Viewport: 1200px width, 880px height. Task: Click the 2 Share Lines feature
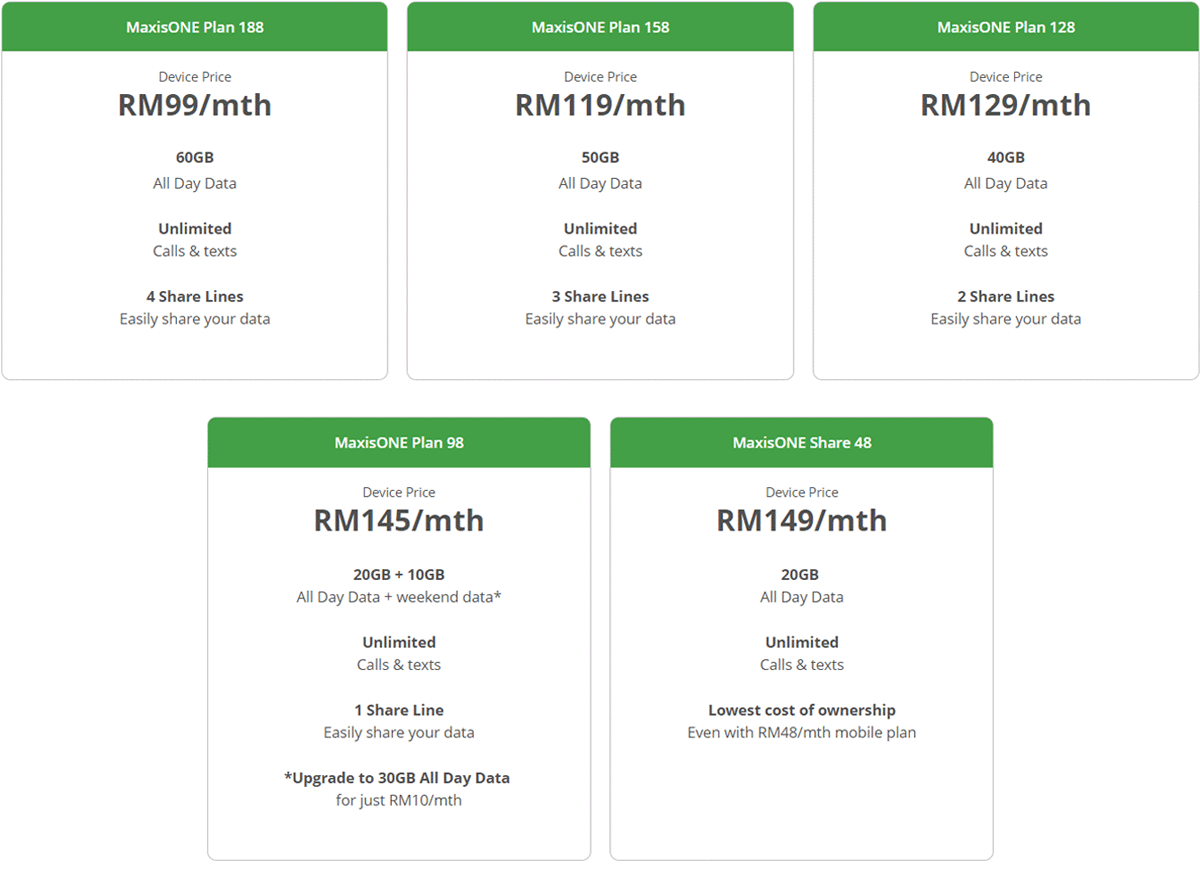tap(1006, 297)
